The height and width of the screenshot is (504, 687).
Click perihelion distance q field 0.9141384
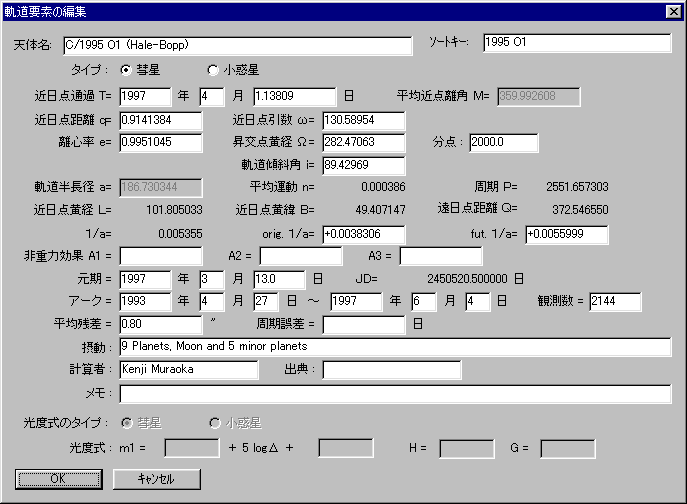coord(161,121)
